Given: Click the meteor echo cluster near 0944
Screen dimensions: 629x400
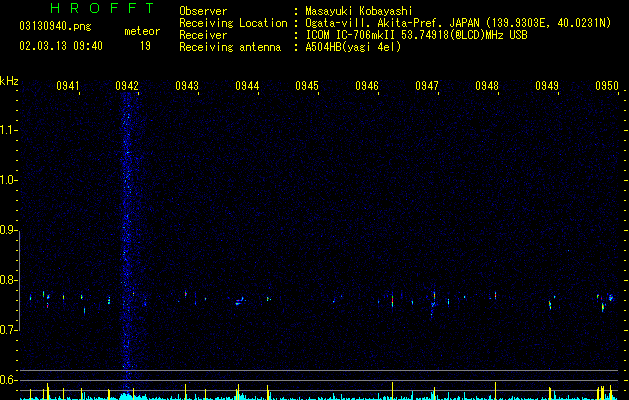Looking at the screenshot, I should click(241, 301).
